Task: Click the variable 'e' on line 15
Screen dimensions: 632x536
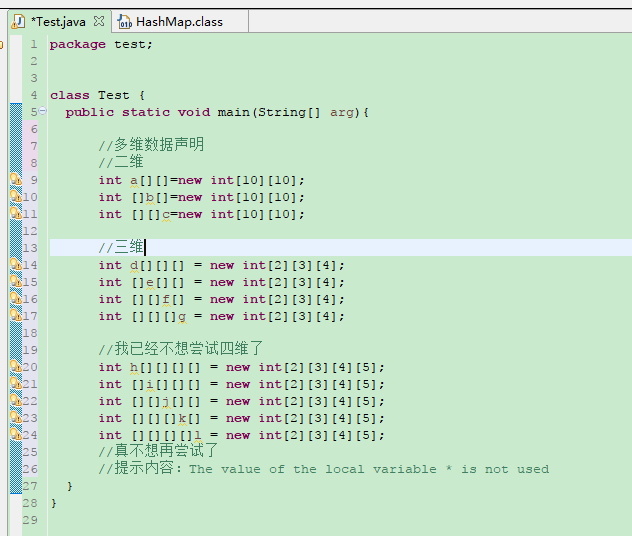Action: coord(150,282)
